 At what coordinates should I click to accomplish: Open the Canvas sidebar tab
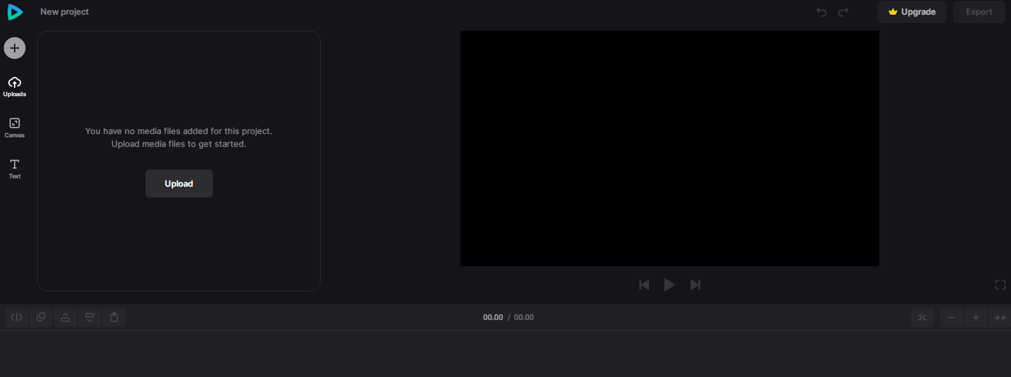coord(14,128)
